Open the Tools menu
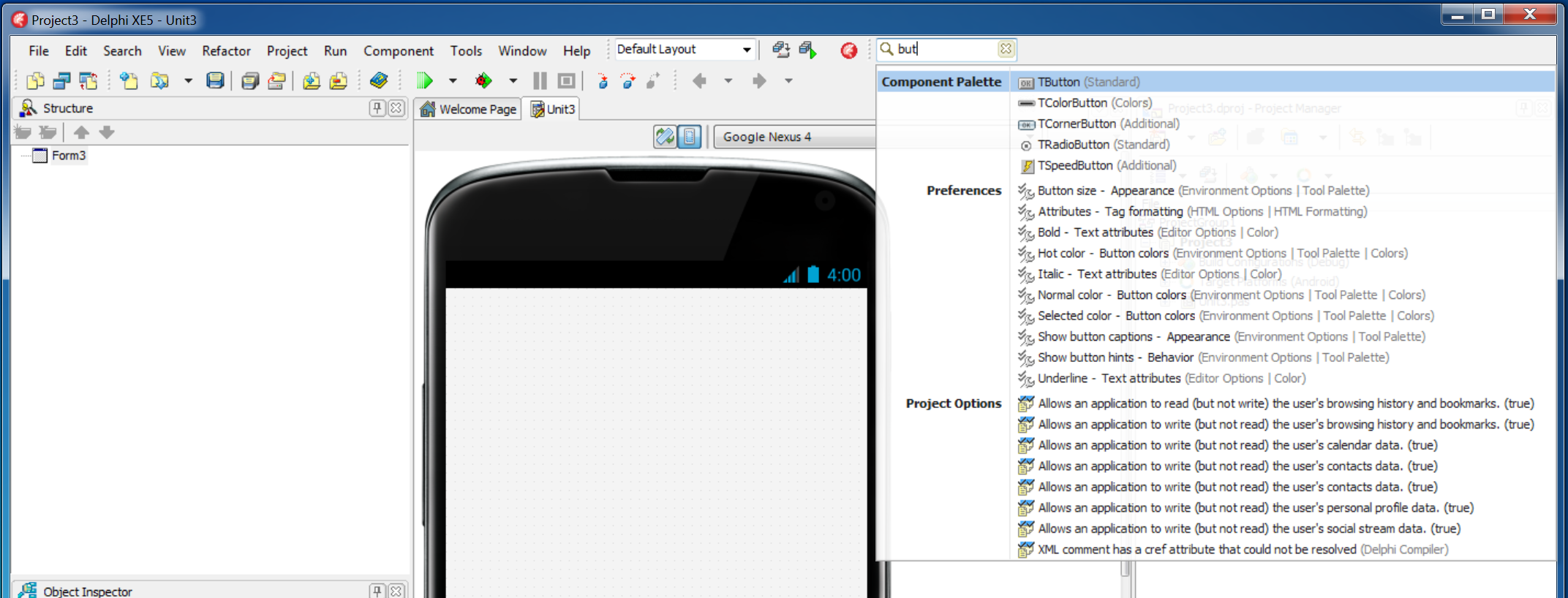The width and height of the screenshot is (1568, 598). click(466, 51)
